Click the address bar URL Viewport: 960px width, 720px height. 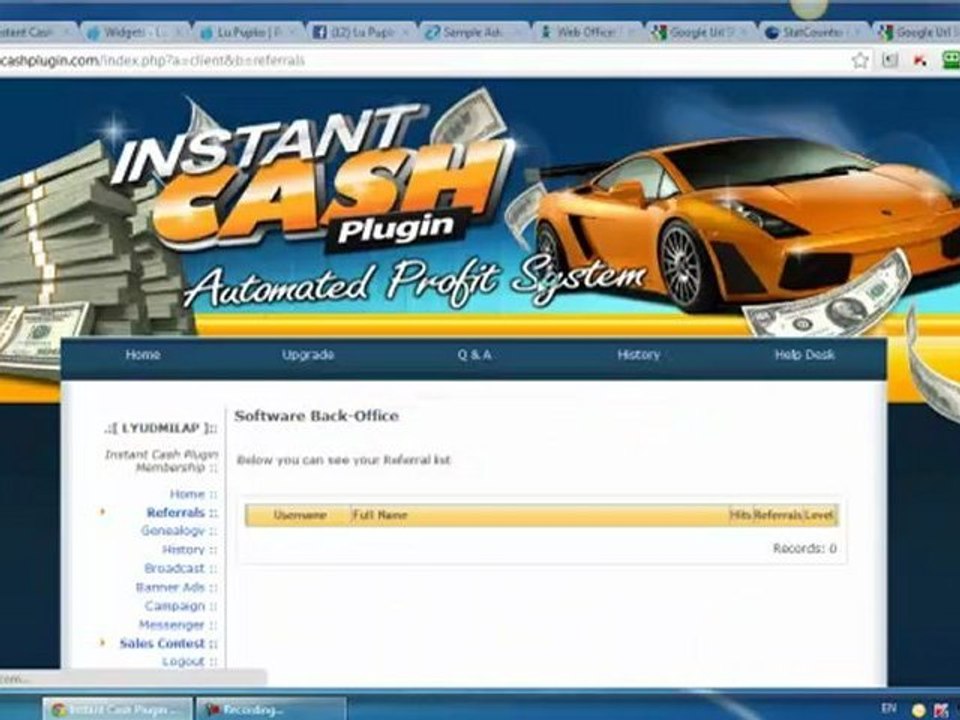tap(152, 61)
